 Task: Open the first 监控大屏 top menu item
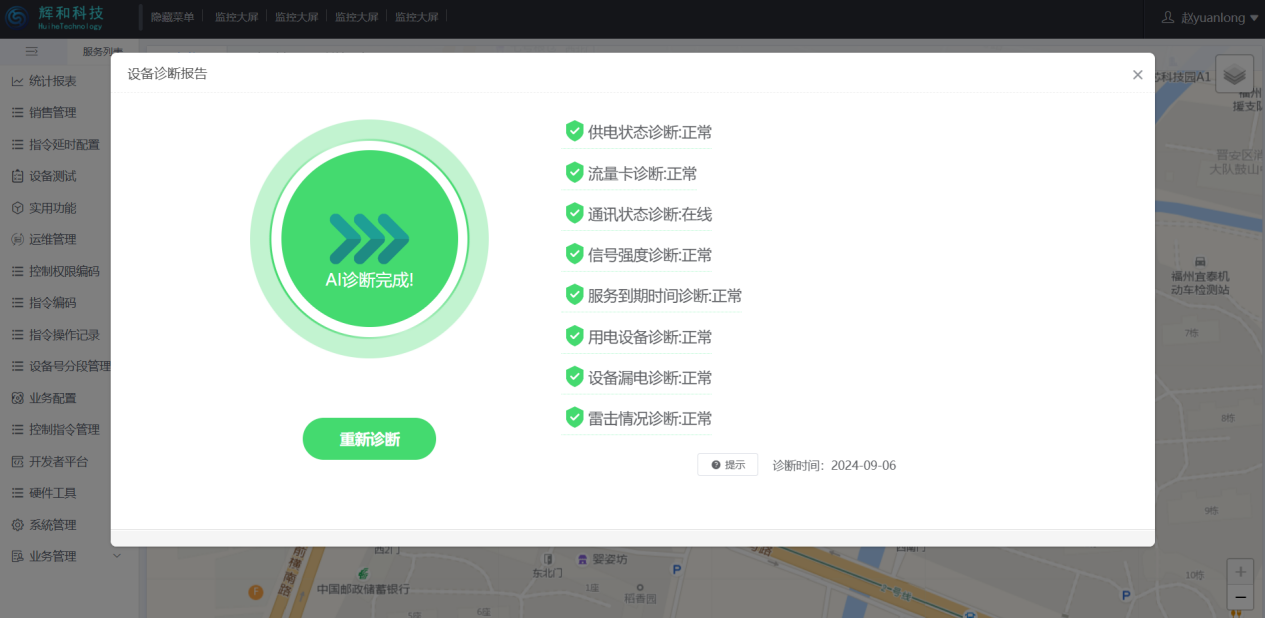tap(236, 17)
